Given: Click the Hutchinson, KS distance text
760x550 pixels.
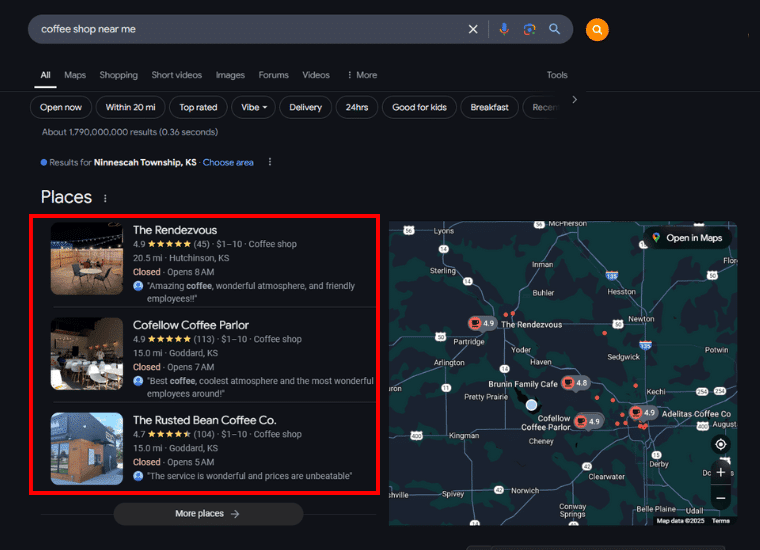Looking at the screenshot, I should click(181, 258).
